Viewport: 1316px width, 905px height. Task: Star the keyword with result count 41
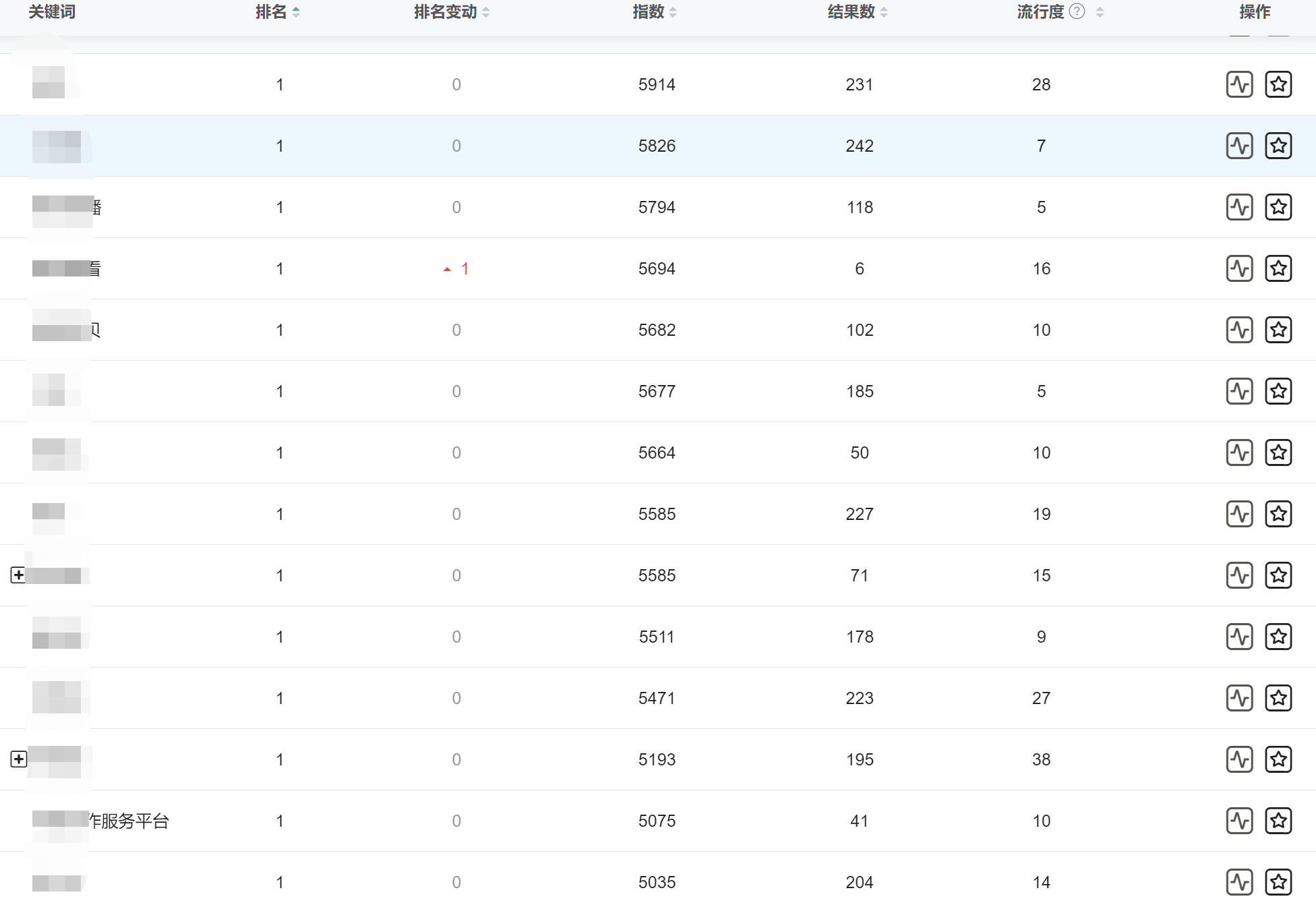[x=1279, y=821]
